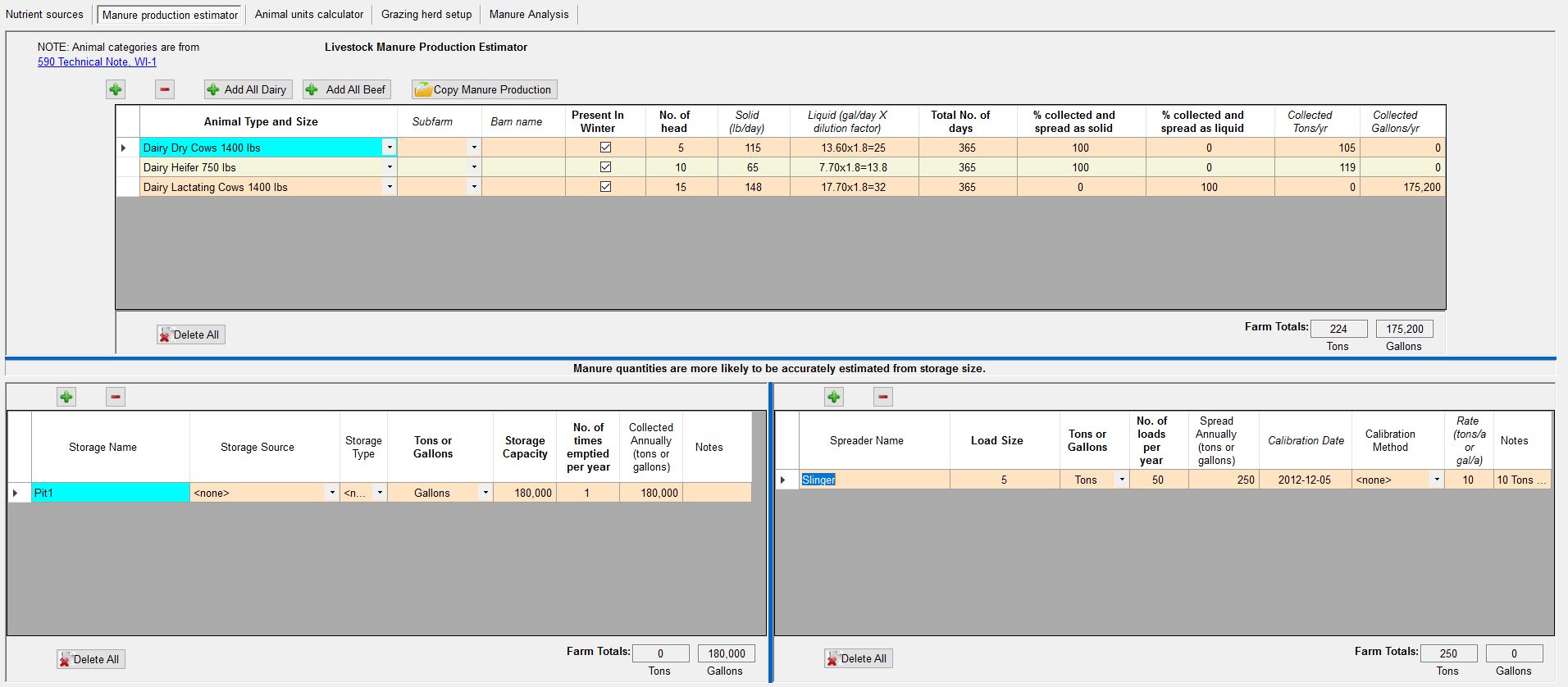Image resolution: width=1568 pixels, height=687 pixels.
Task: Open Animal units calculator tab
Action: [309, 14]
